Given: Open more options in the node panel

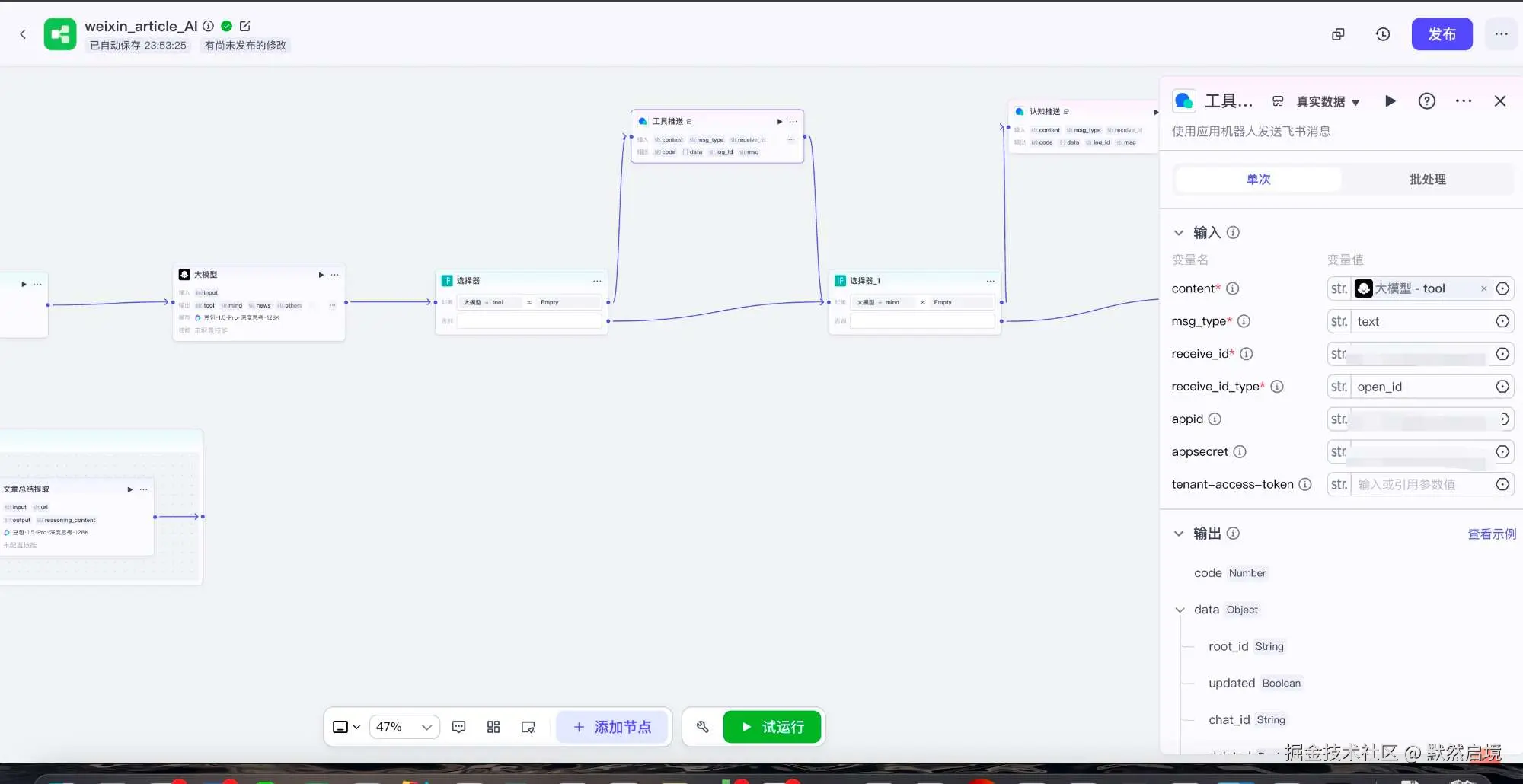Looking at the screenshot, I should [x=1464, y=101].
